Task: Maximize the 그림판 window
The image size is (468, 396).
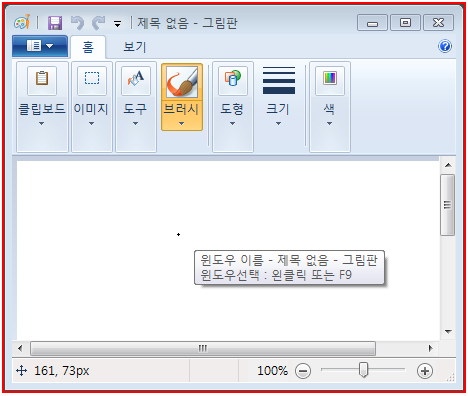Action: tap(405, 23)
